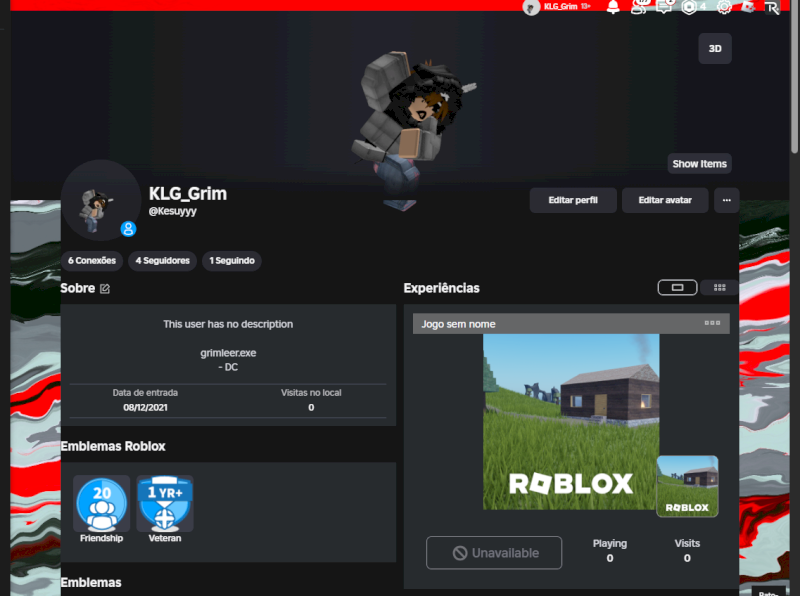
Task: Open the 6 Conexões list
Action: click(x=92, y=261)
